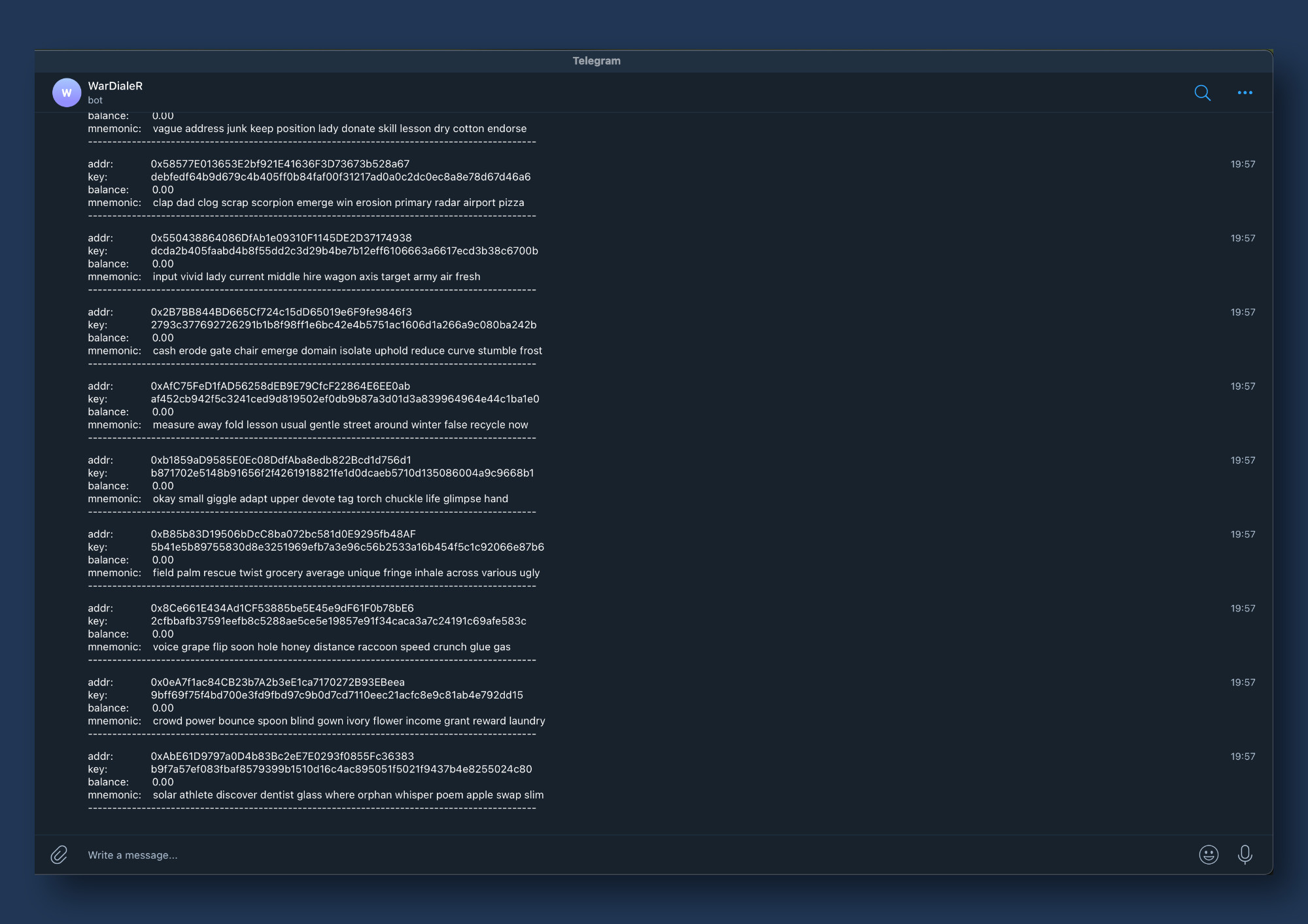
Task: Click mnemonic 'input vivid lady current middle'
Action: click(317, 277)
